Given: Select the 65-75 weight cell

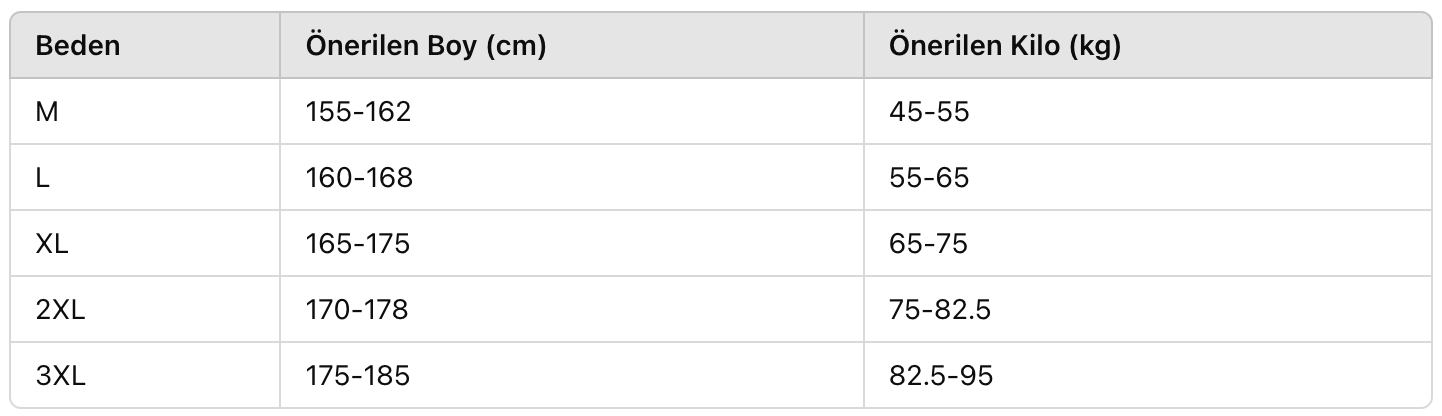Looking at the screenshot, I should (1148, 243).
